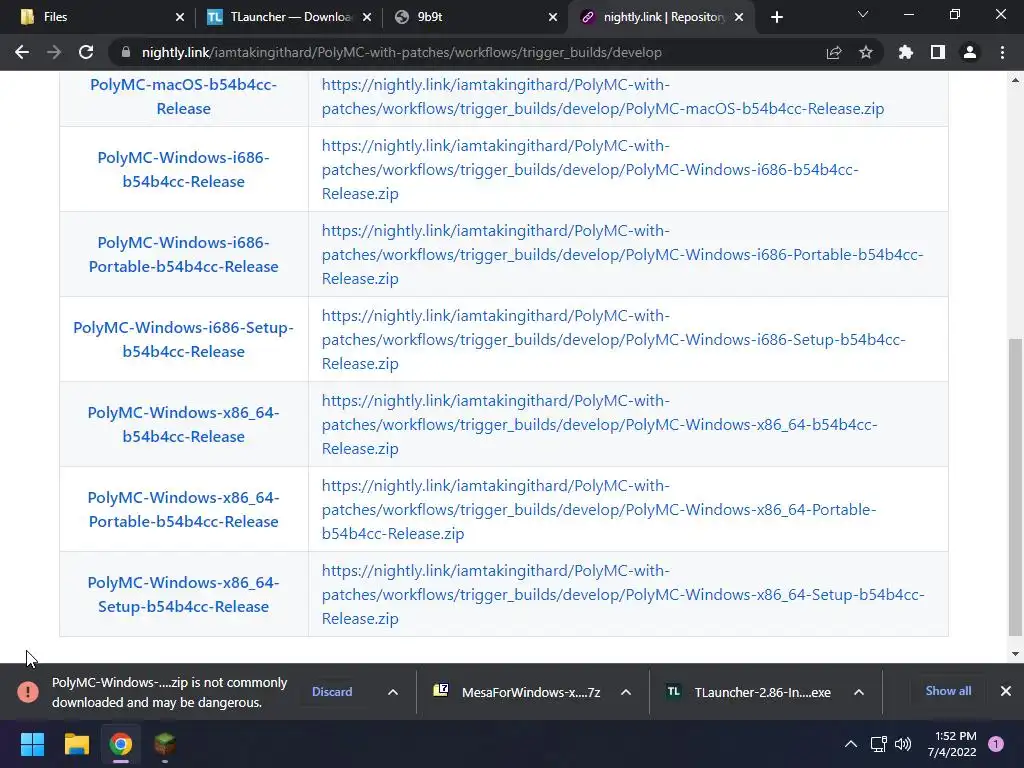Open File Explorer from the taskbar

[76, 744]
